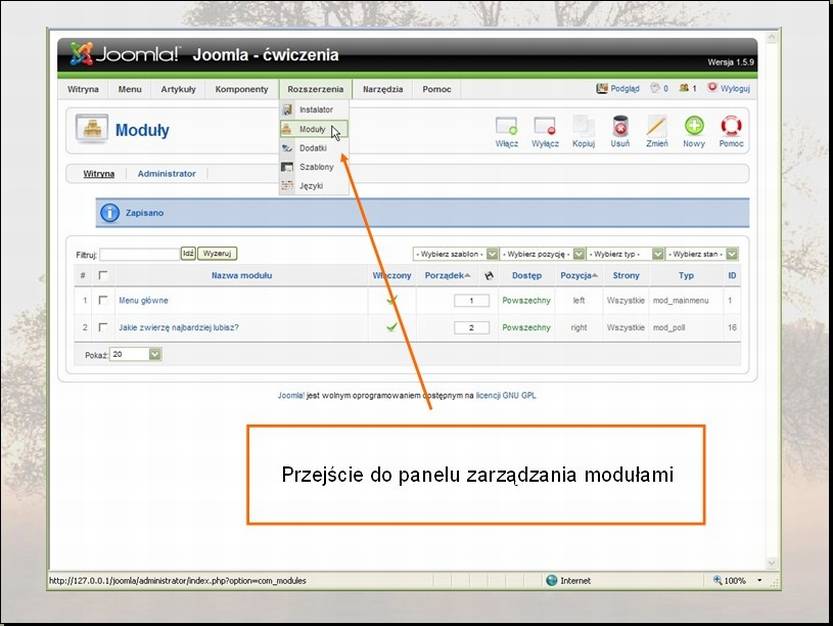Click the Podgląd preview icon
Image resolution: width=833 pixels, height=626 pixels.
tap(601, 88)
